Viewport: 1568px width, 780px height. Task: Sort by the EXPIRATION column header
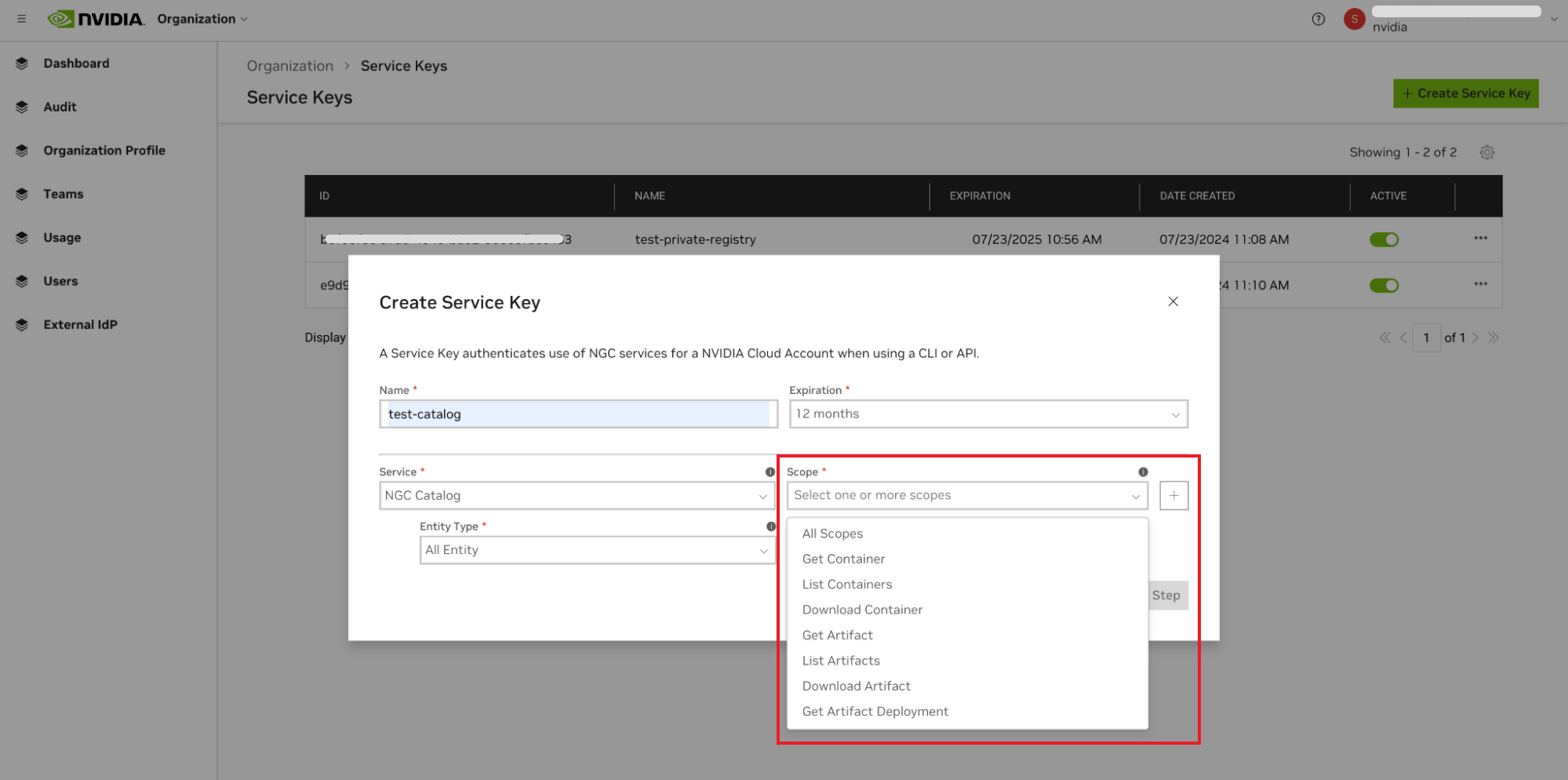pyautogui.click(x=980, y=195)
